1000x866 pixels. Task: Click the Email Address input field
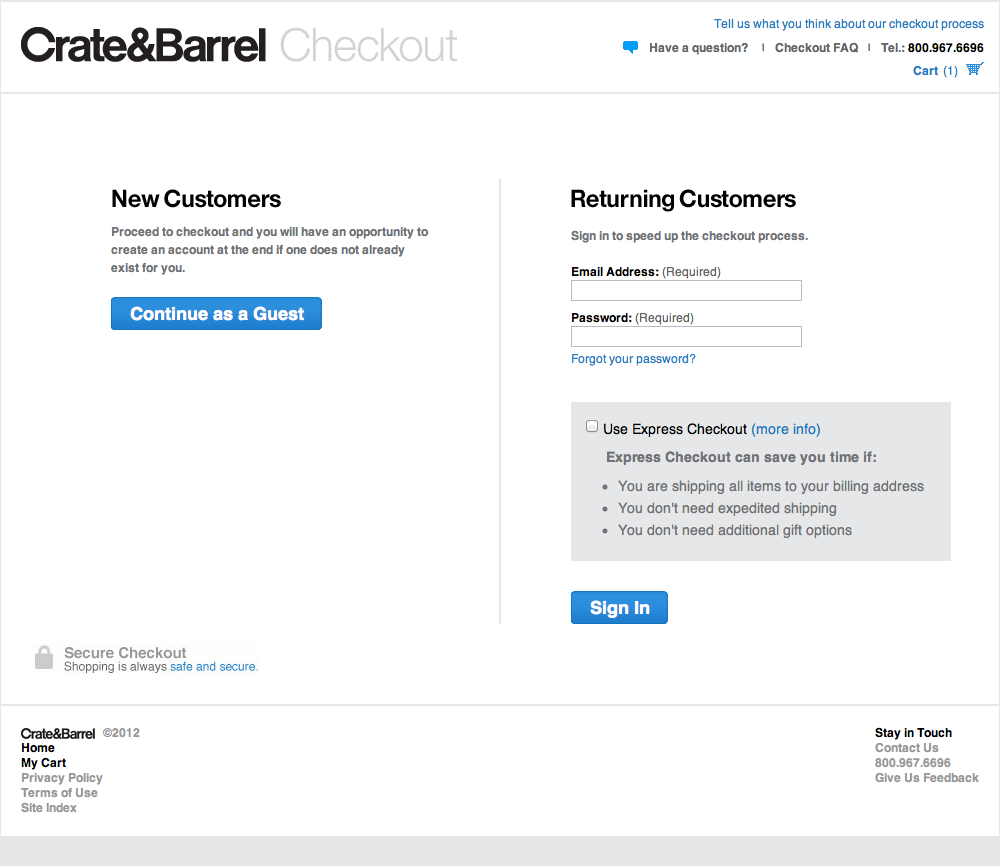point(685,290)
